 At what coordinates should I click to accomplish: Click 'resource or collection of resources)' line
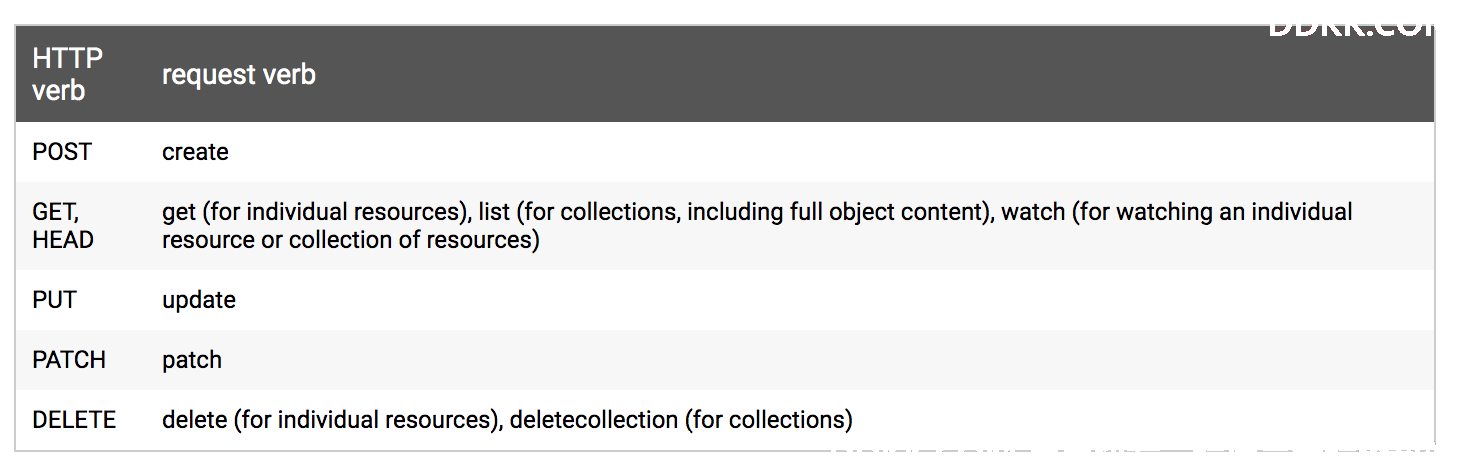click(351, 240)
